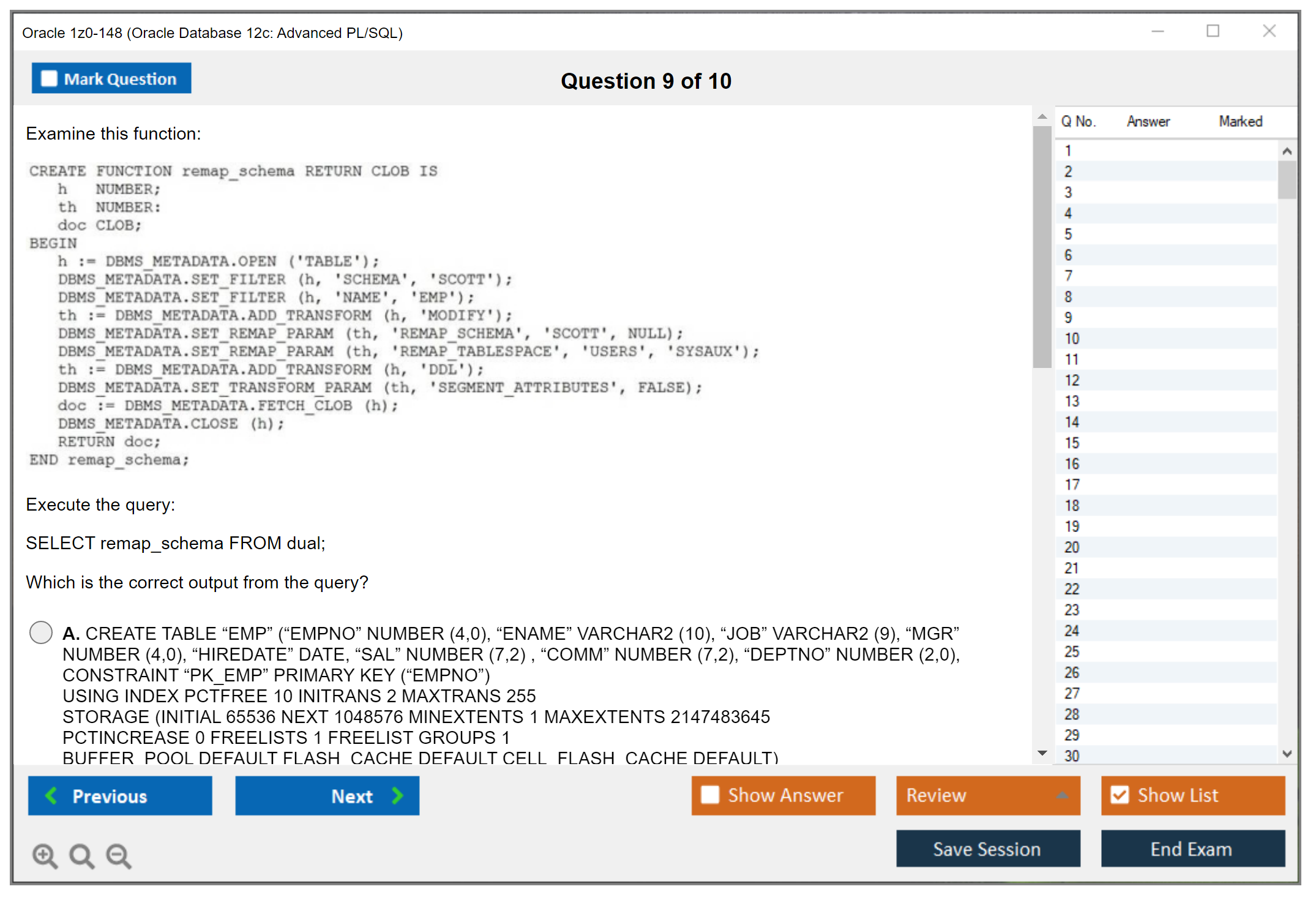Click the zoom out magnifier icon
This screenshot has height=900, width=1316.
(118, 855)
